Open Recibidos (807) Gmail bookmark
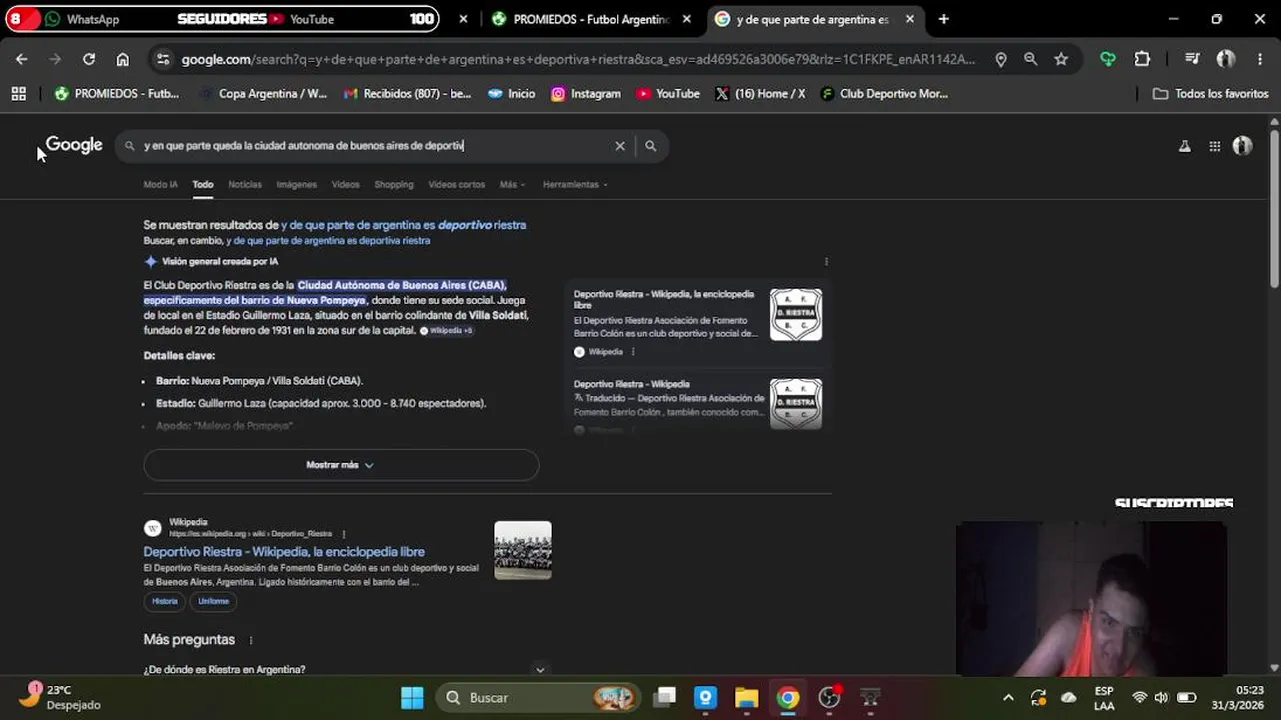This screenshot has width=1281, height=720. (x=407, y=94)
